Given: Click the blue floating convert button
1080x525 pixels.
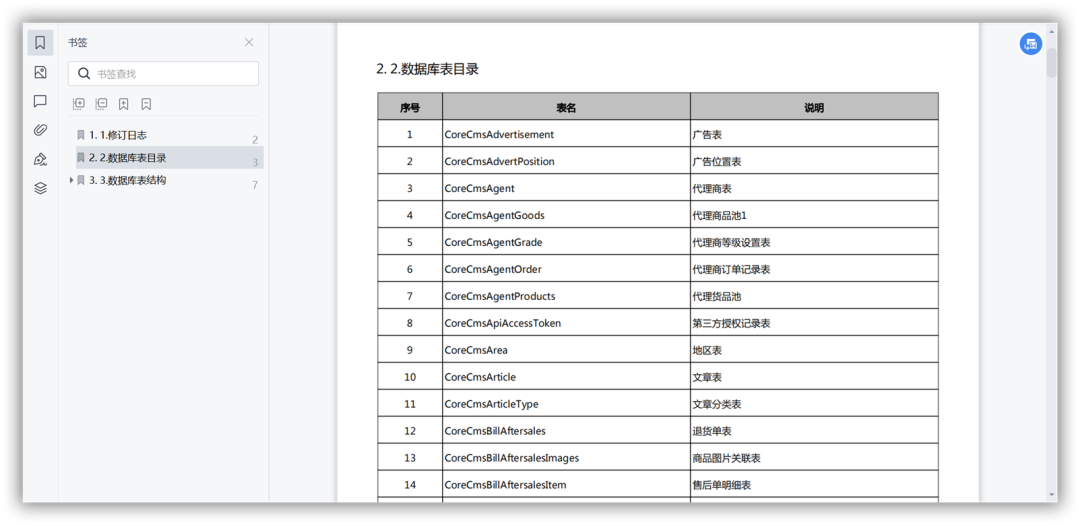Looking at the screenshot, I should pyautogui.click(x=1030, y=44).
